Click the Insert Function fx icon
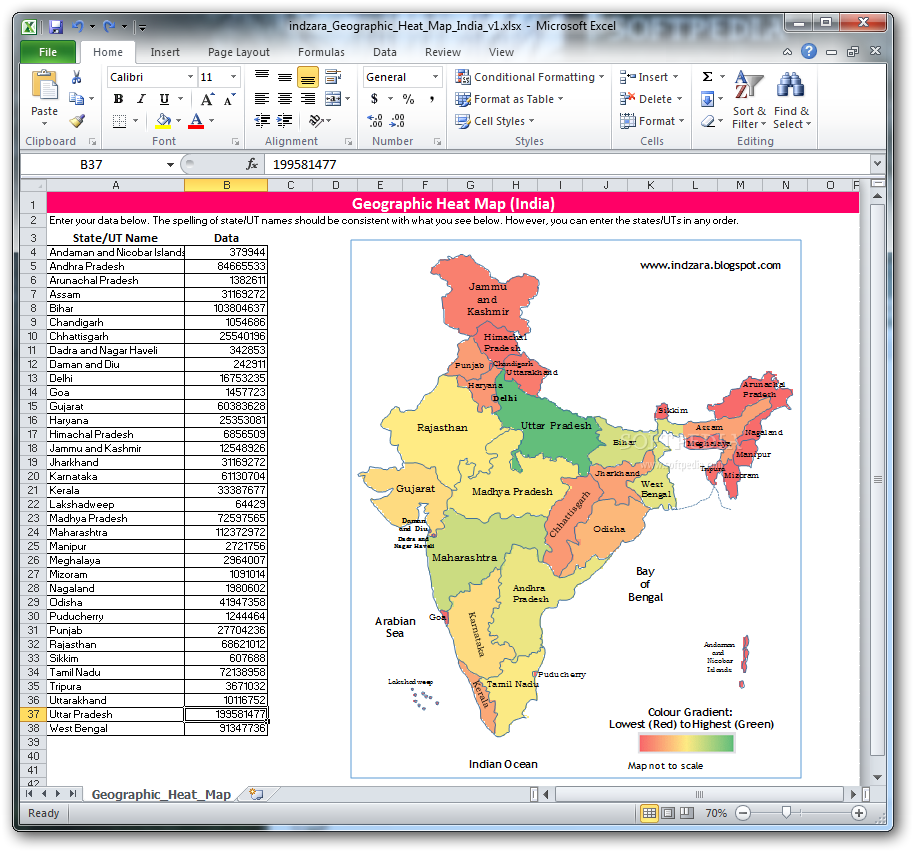Image resolution: width=914 pixels, height=852 pixels. coord(252,164)
